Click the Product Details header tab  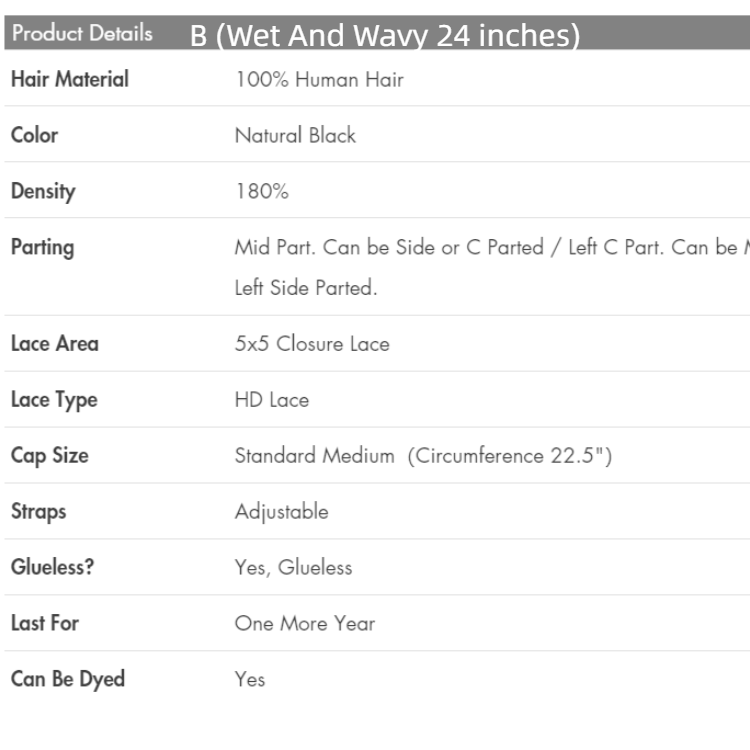coord(82,33)
